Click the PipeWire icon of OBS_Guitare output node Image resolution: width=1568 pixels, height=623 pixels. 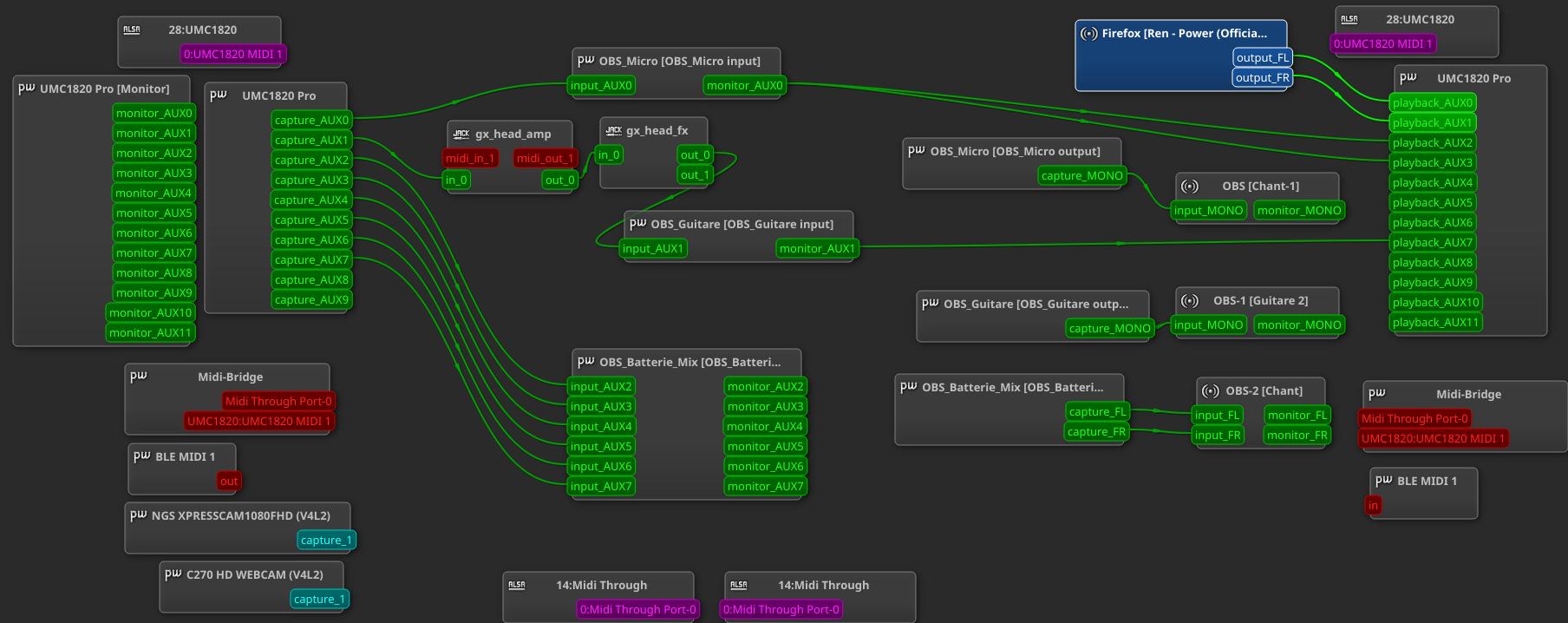(x=931, y=303)
